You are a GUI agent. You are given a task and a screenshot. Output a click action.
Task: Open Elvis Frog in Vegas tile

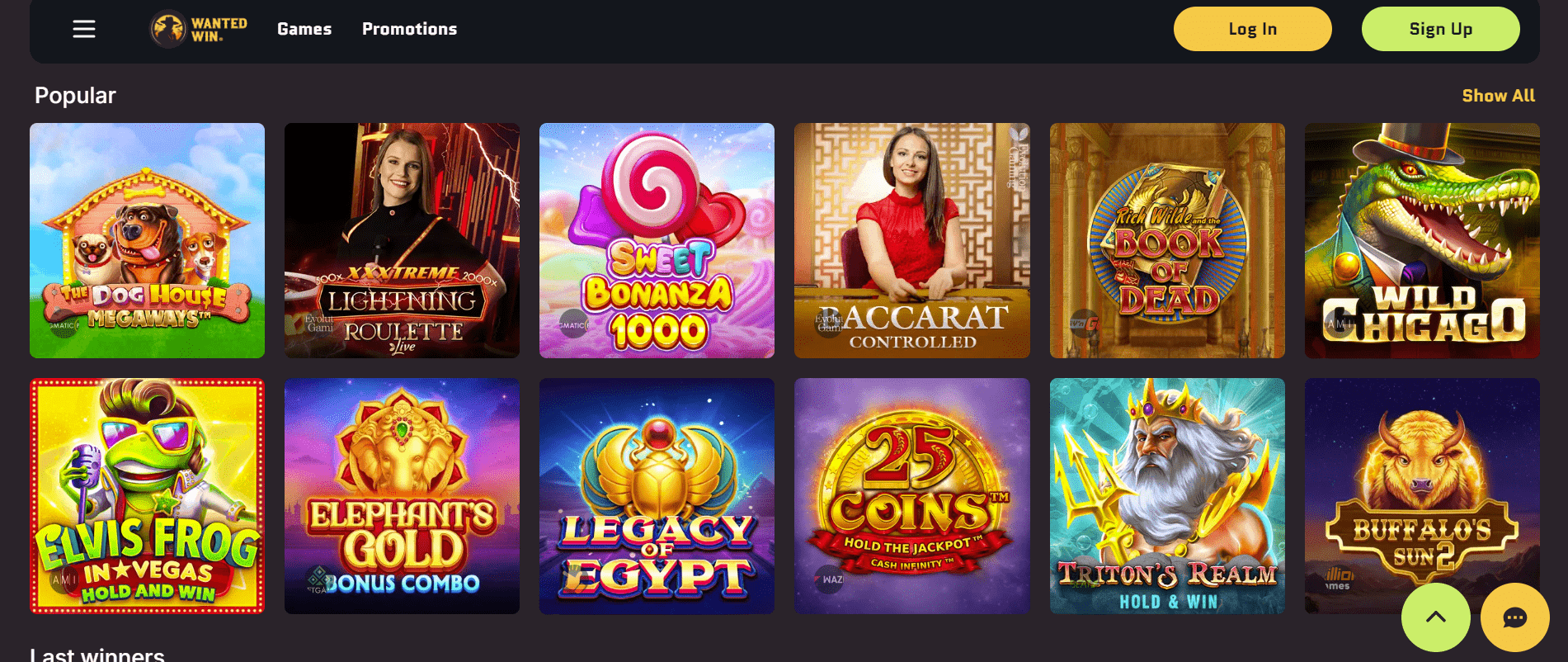pos(147,496)
